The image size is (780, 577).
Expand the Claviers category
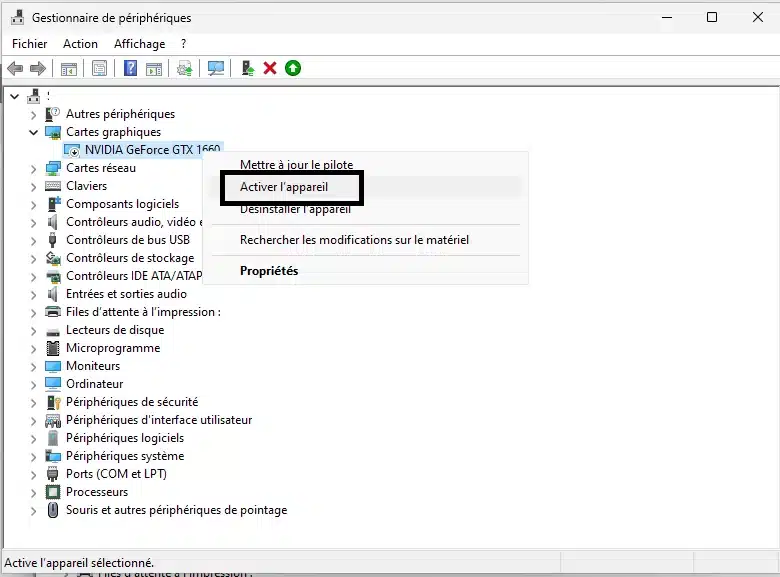click(x=33, y=187)
